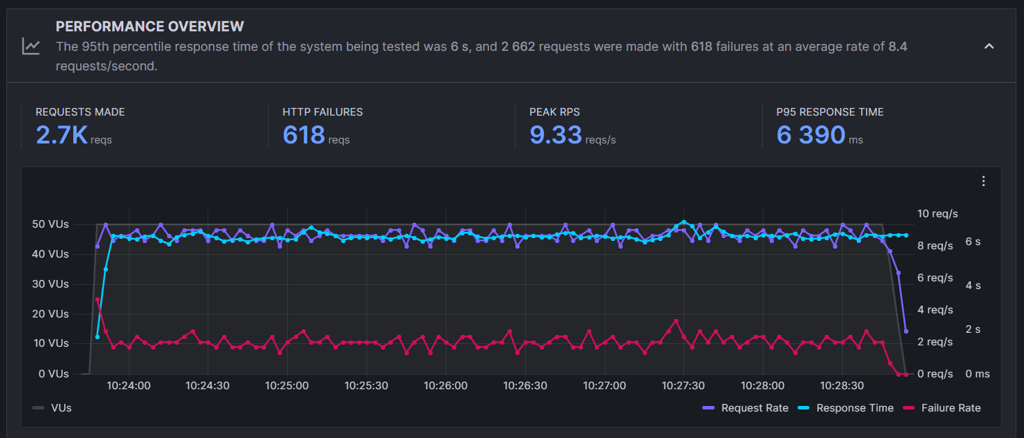The height and width of the screenshot is (438, 1024).
Task: Click the 8 req/s axis label
Action: [x=935, y=246]
